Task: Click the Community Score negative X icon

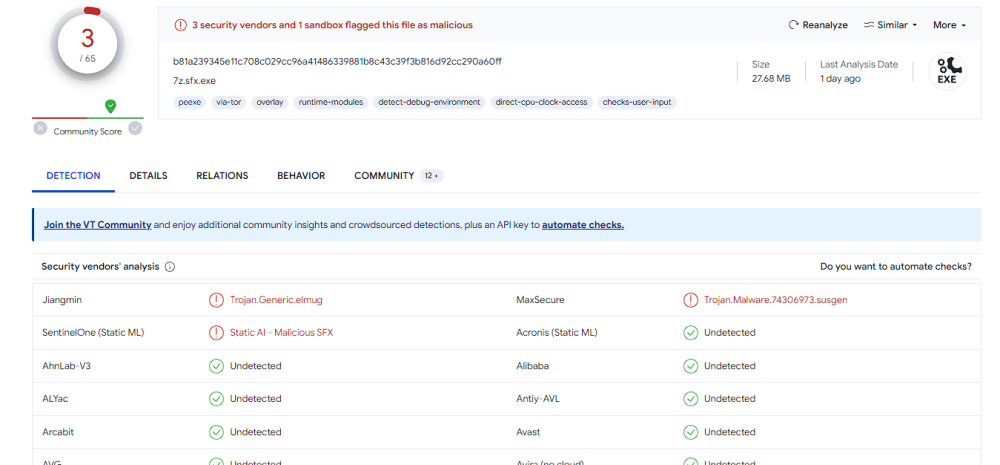Action: tap(40, 128)
